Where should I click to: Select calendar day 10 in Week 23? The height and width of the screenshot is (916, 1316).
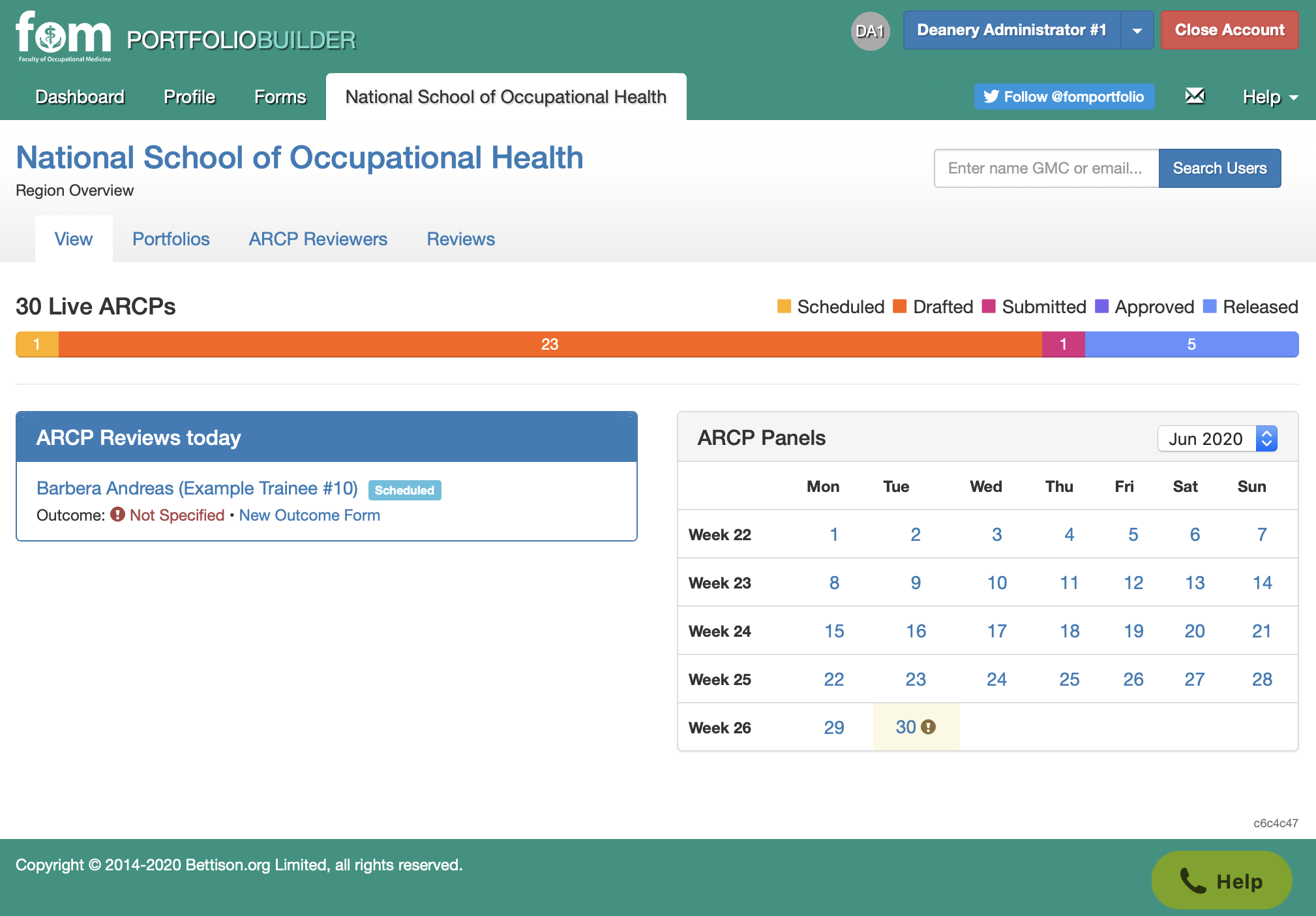[x=997, y=583]
